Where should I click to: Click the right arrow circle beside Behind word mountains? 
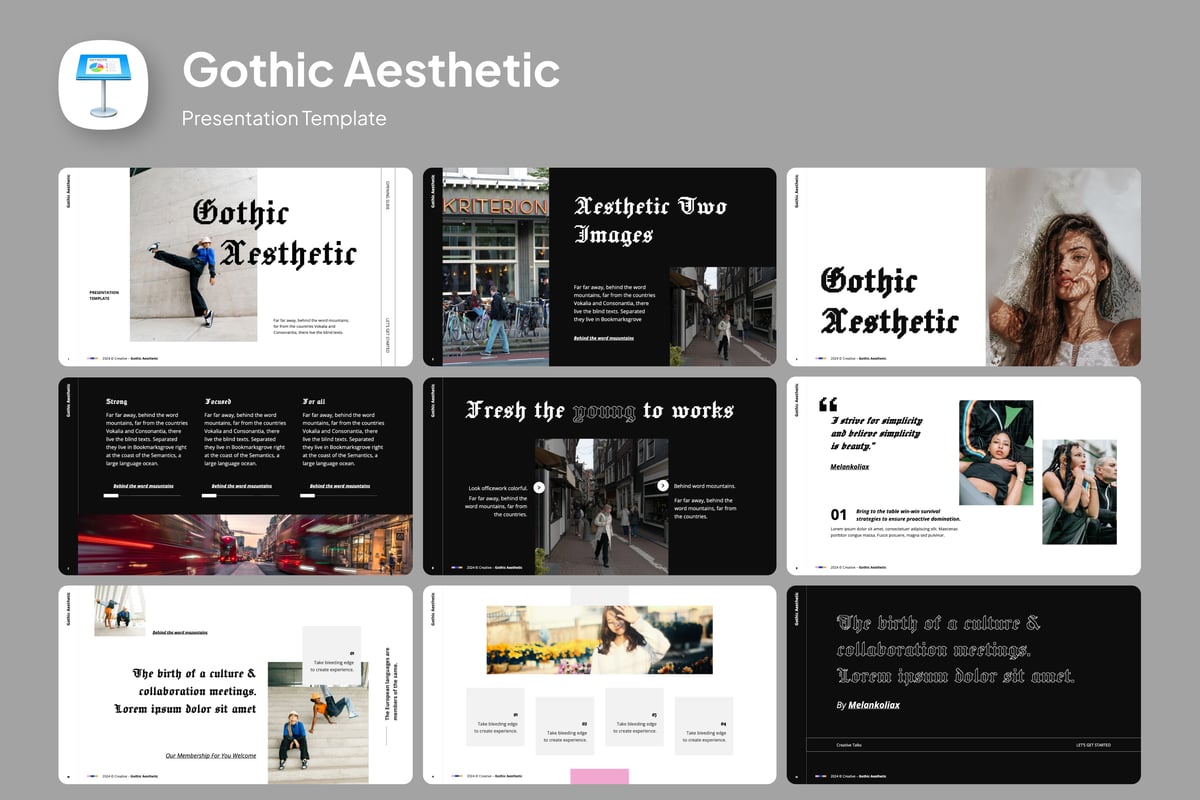point(663,486)
